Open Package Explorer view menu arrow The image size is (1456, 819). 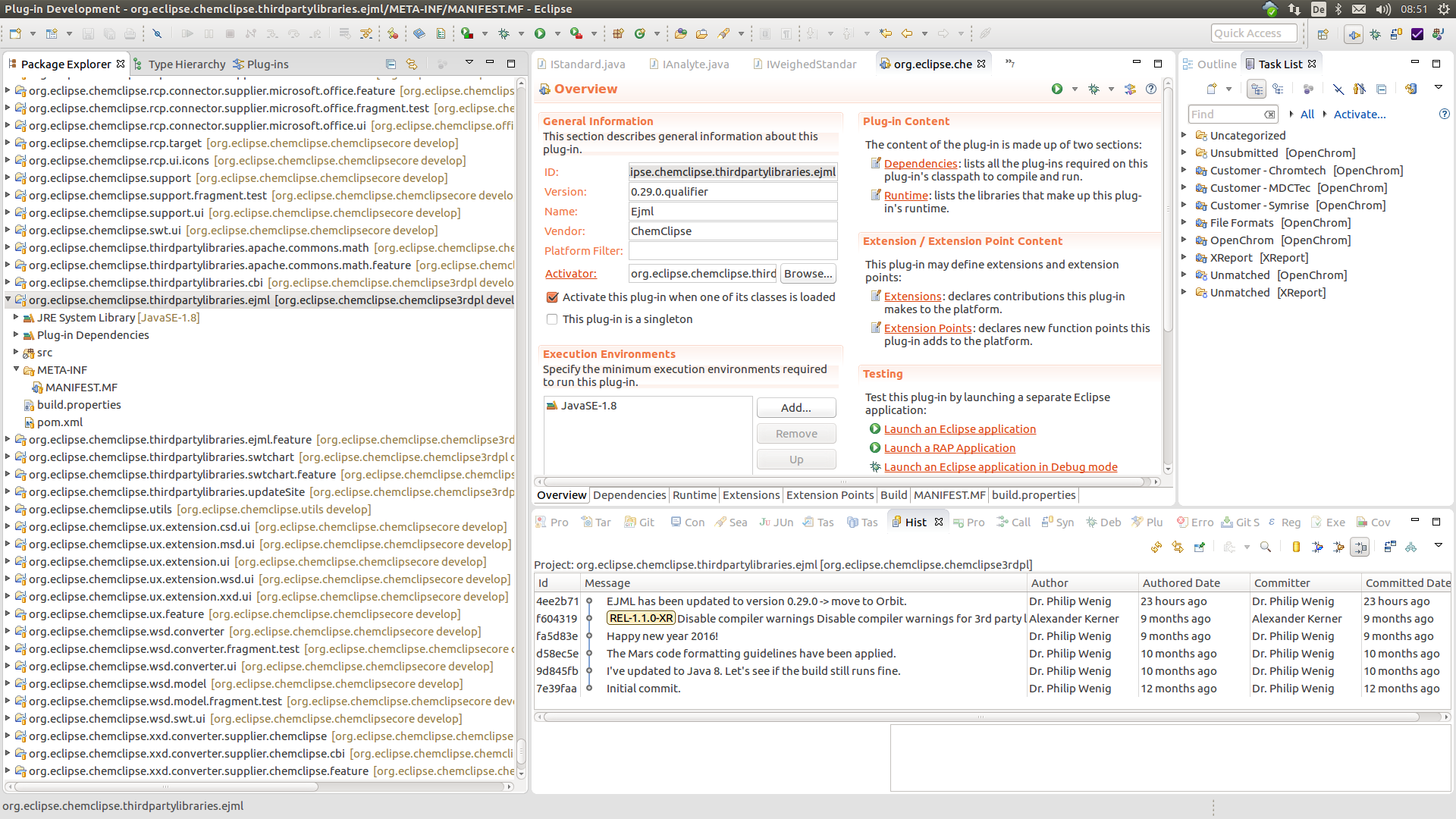[x=469, y=62]
